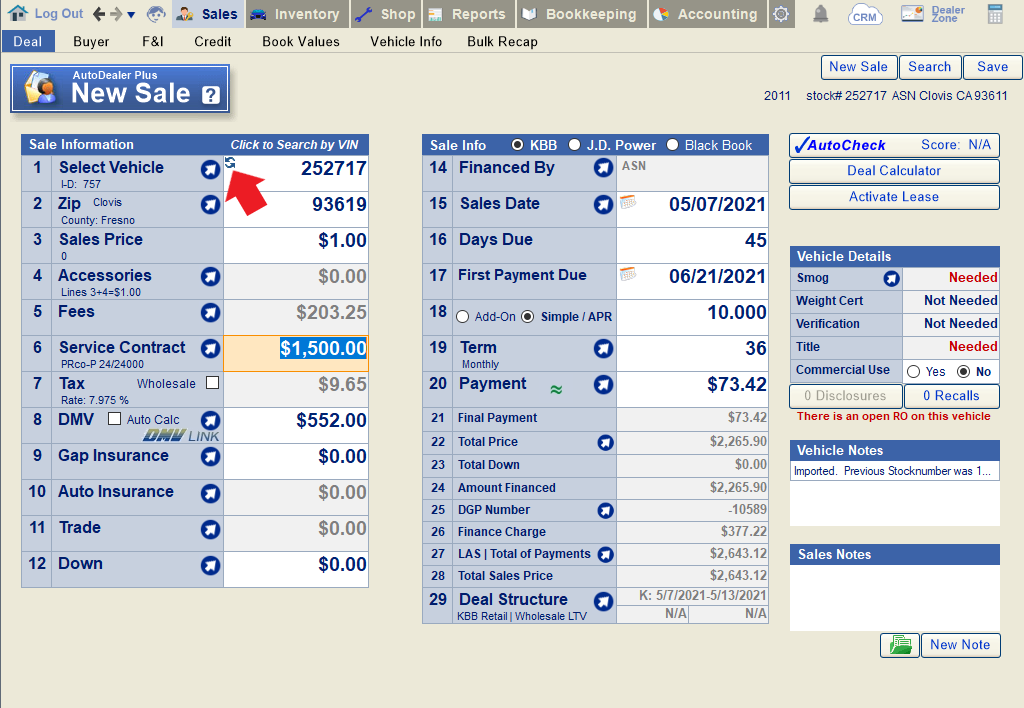Click the Service Contract amount field
This screenshot has height=708, width=1024.
click(296, 353)
